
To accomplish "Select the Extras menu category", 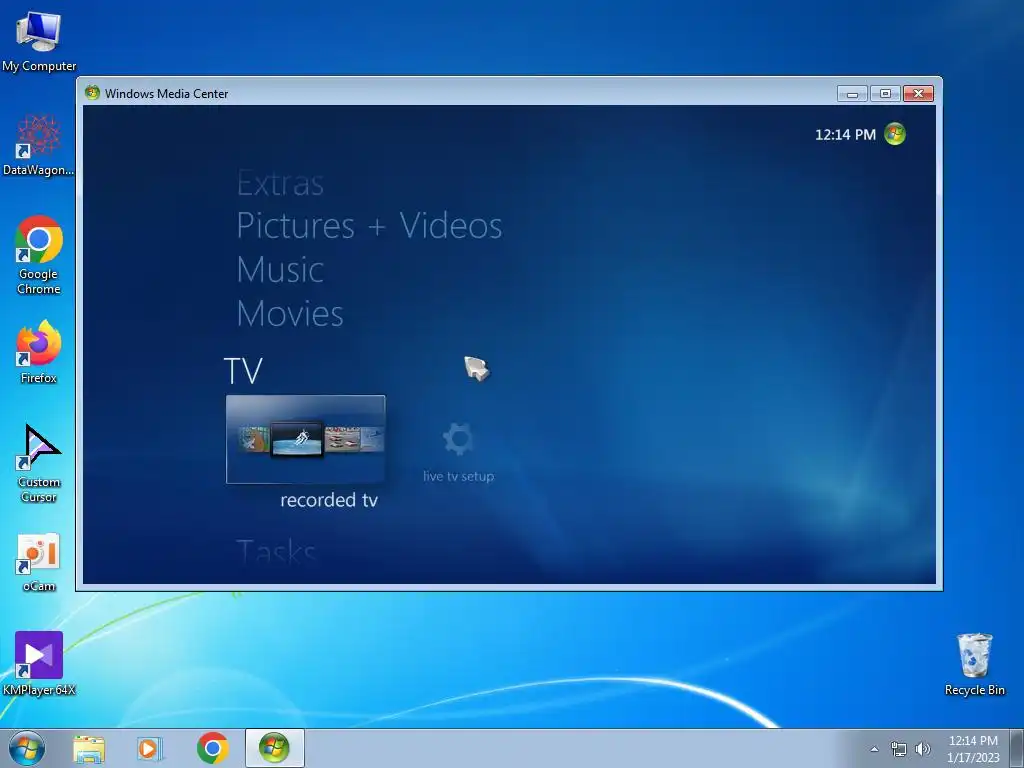I will coord(280,183).
